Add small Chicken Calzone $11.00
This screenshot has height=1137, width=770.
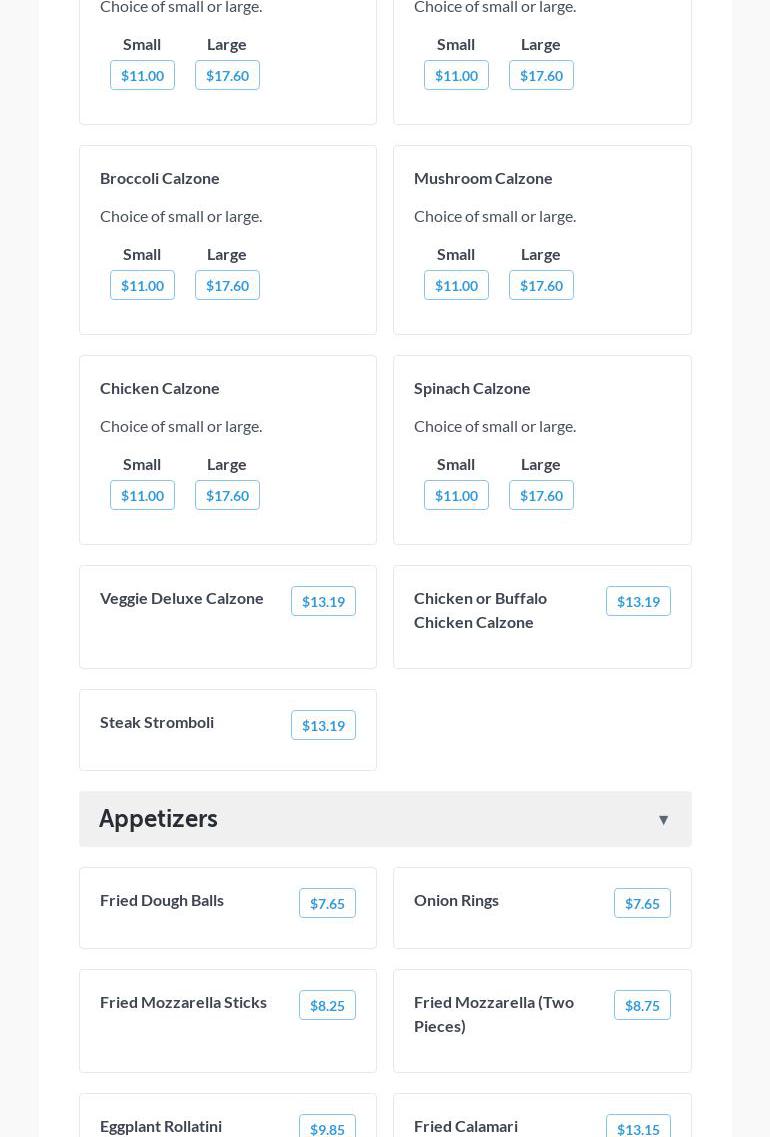pos(142,496)
